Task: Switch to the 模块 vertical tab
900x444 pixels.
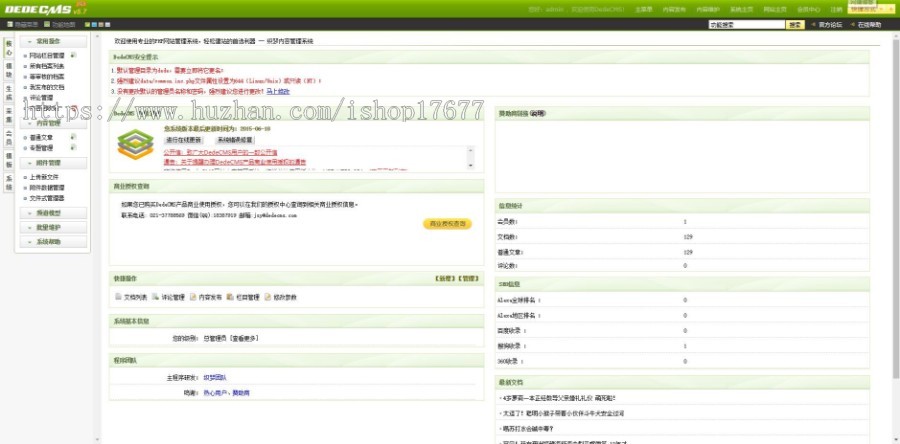Action: [9, 71]
